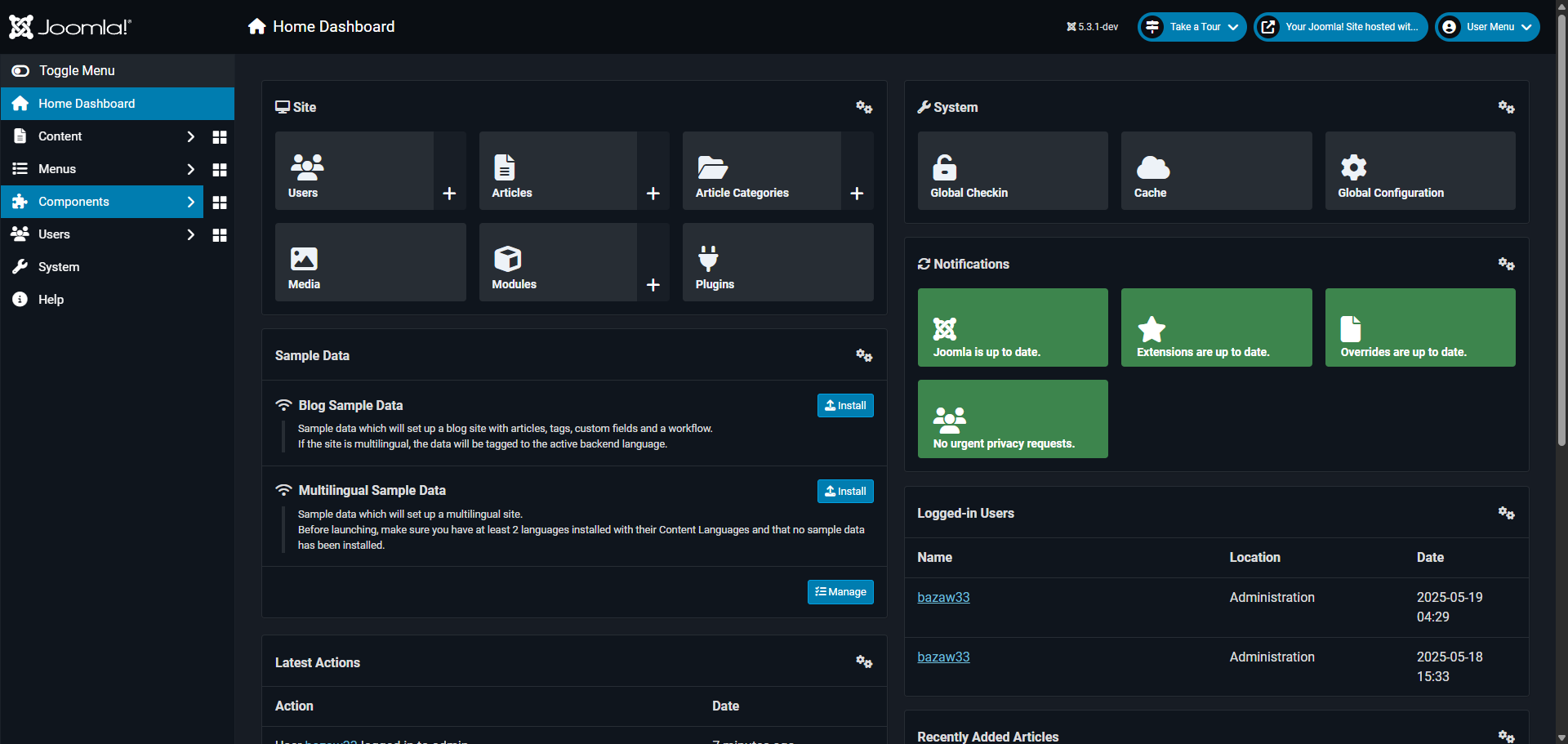The width and height of the screenshot is (1568, 744).
Task: Open Logged-in Users panel settings gears
Action: coord(1507,513)
